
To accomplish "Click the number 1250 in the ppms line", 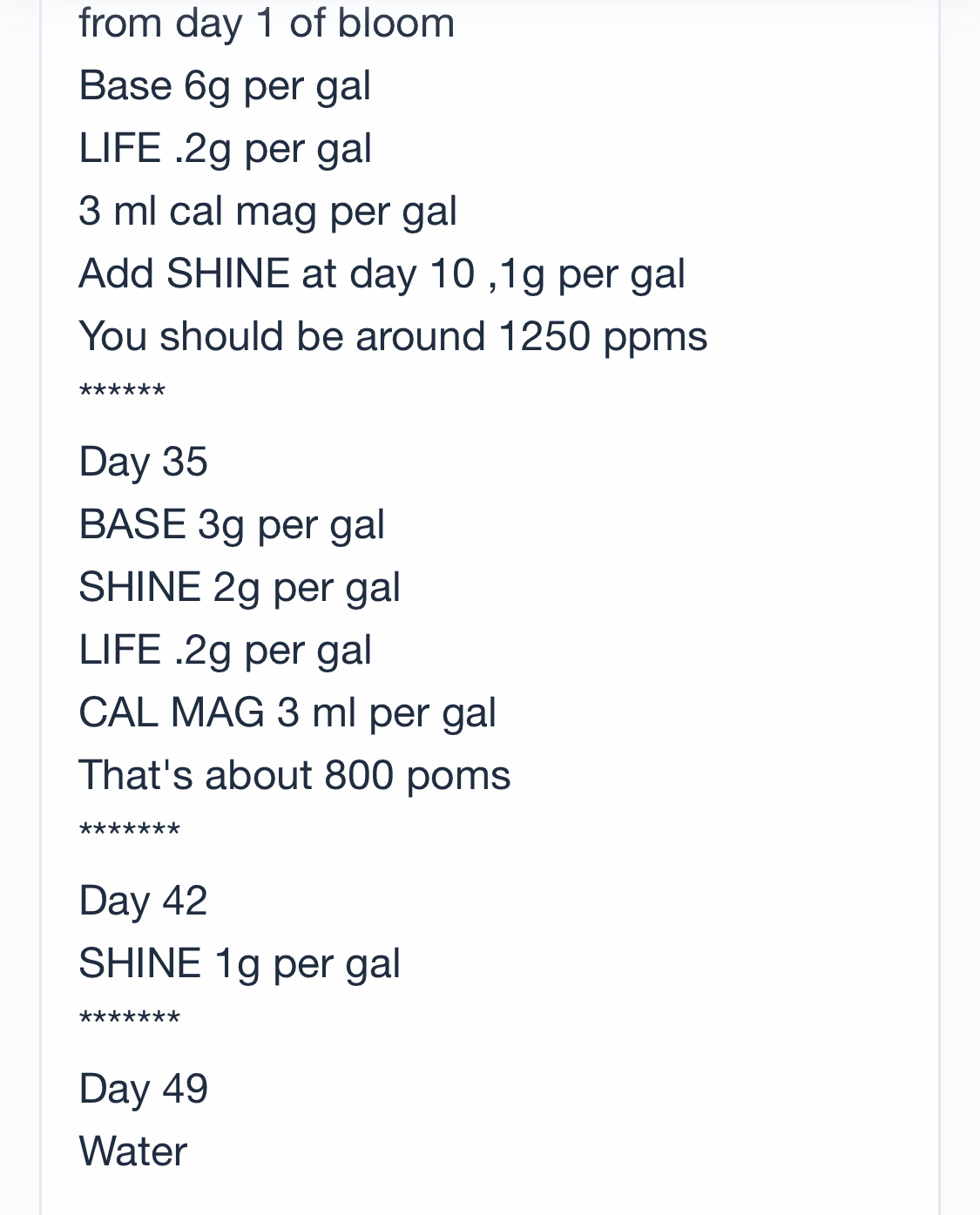I will click(x=544, y=337).
